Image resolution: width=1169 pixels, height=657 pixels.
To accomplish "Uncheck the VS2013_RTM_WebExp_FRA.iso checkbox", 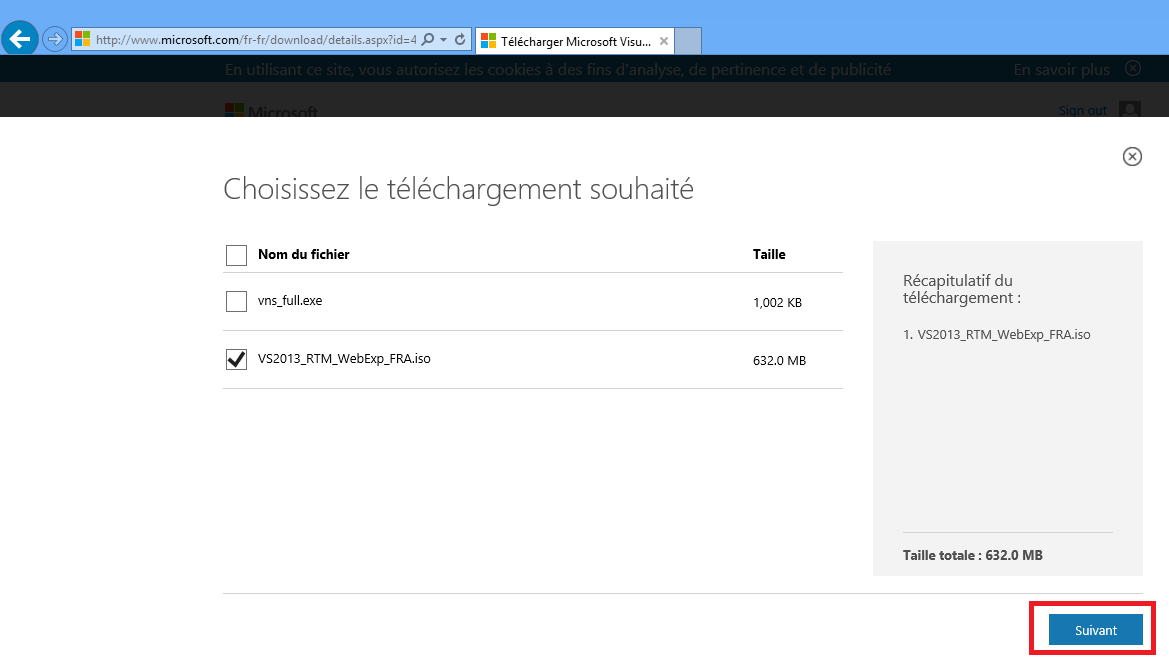I will pyautogui.click(x=236, y=359).
